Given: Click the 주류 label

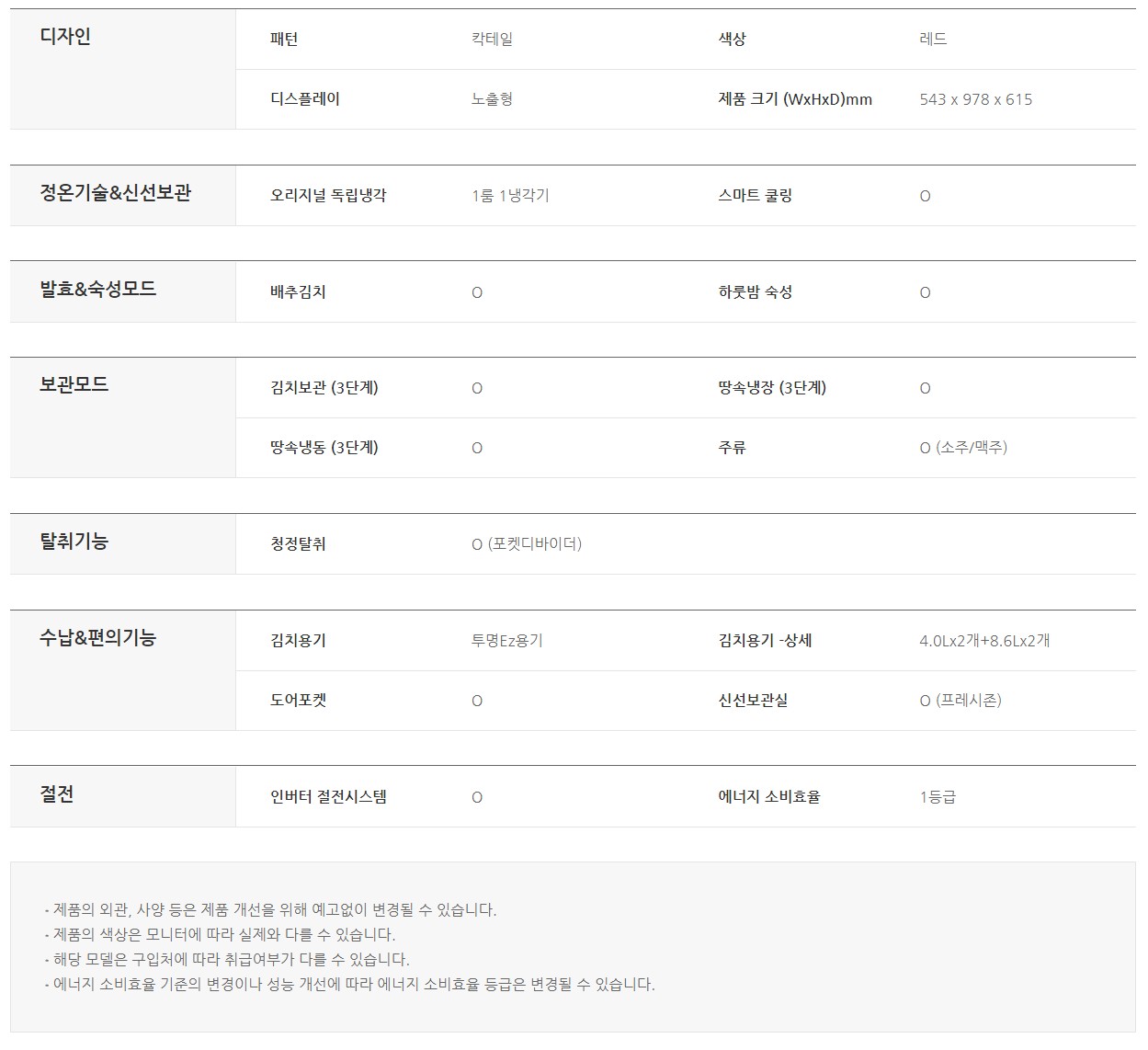Looking at the screenshot, I should (732, 448).
